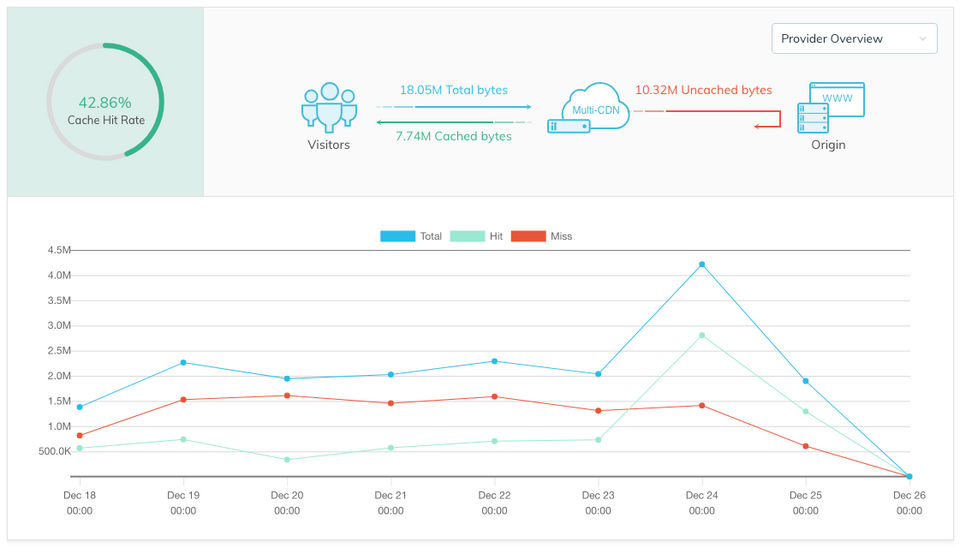Click the Total data point on Dec 24

702,265
